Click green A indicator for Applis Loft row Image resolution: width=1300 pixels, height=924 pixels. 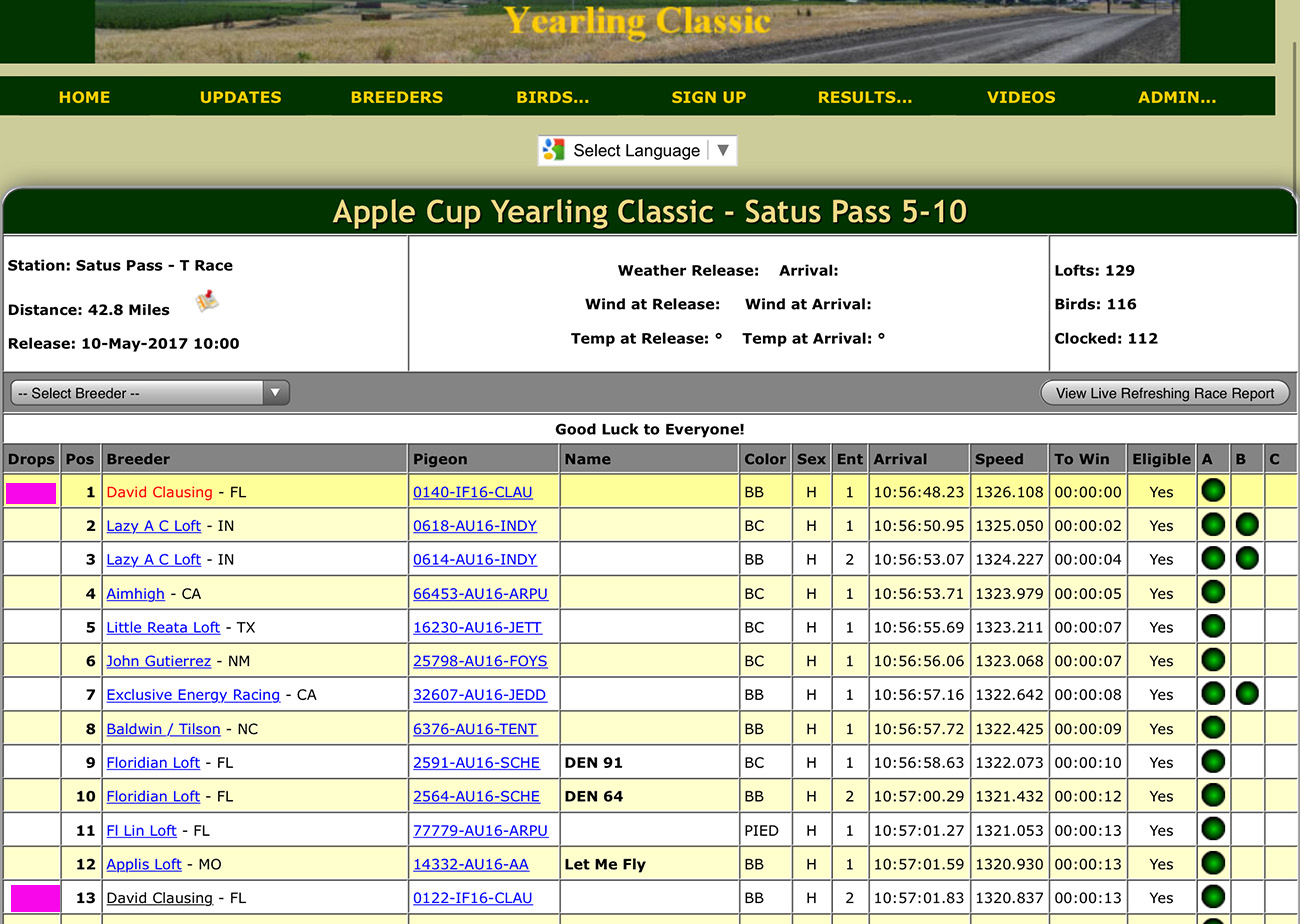[x=1213, y=863]
